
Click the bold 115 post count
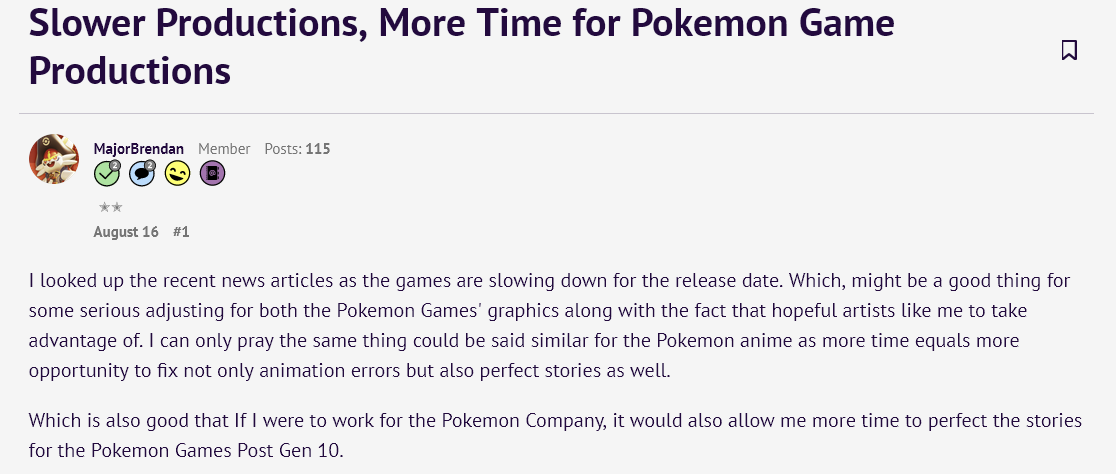[x=317, y=149]
